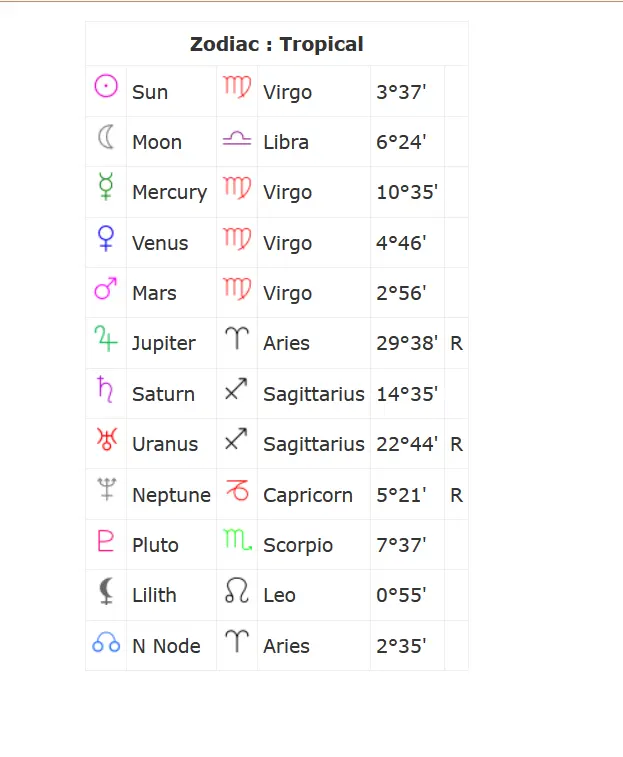The image size is (623, 757).
Task: Click the Lilith black moon symbol
Action: [106, 591]
